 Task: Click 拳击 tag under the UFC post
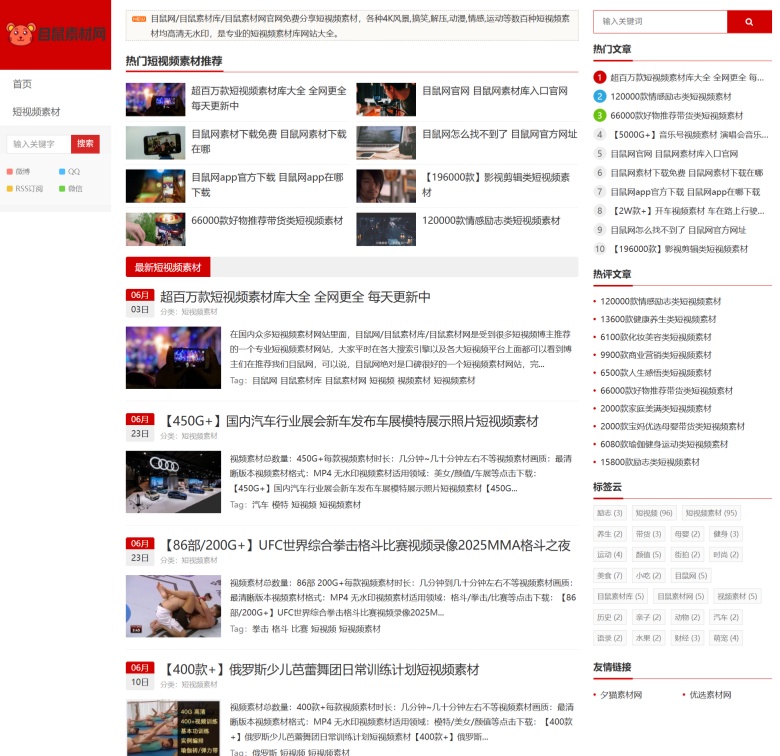260,629
